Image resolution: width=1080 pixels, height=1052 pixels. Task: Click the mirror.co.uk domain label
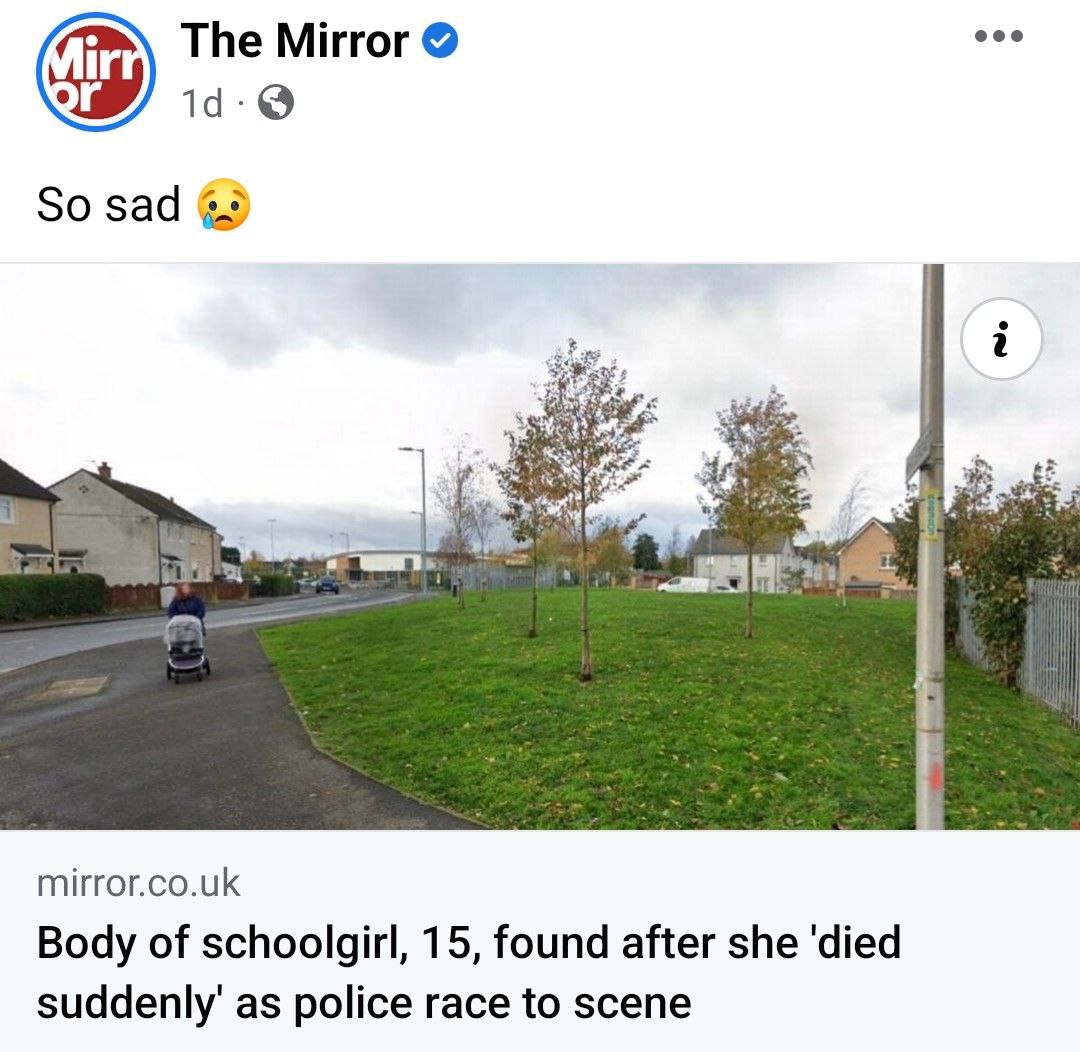(138, 883)
